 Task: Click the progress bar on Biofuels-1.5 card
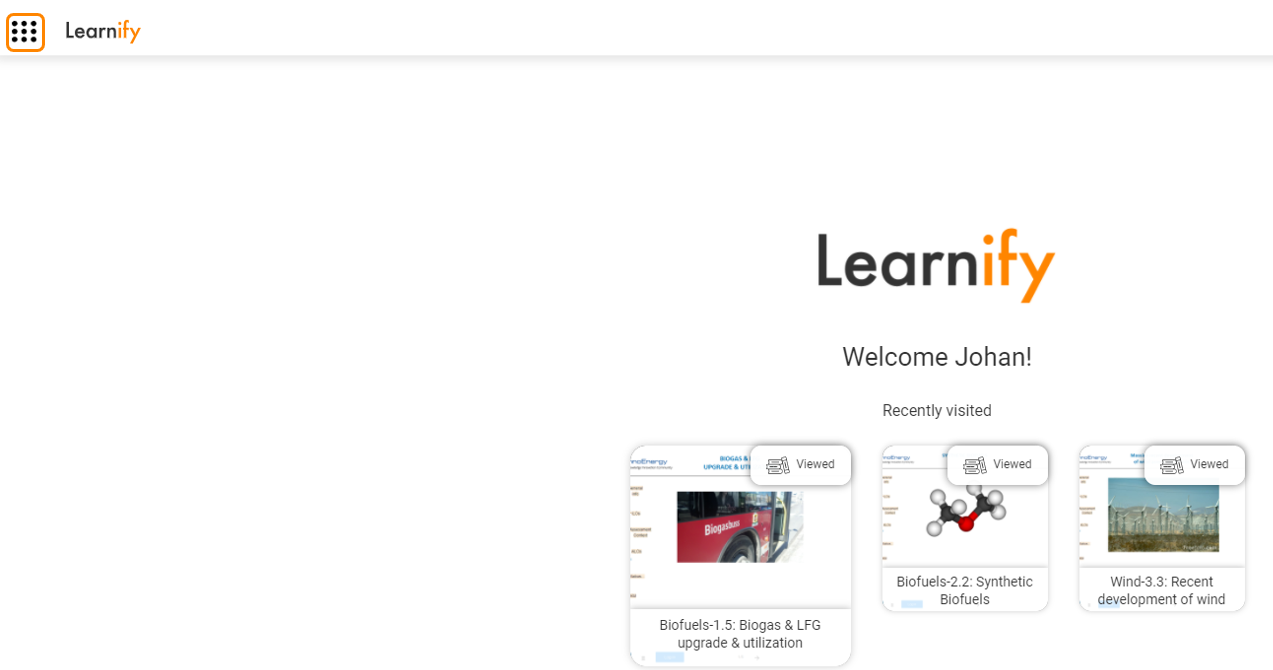coord(668,657)
